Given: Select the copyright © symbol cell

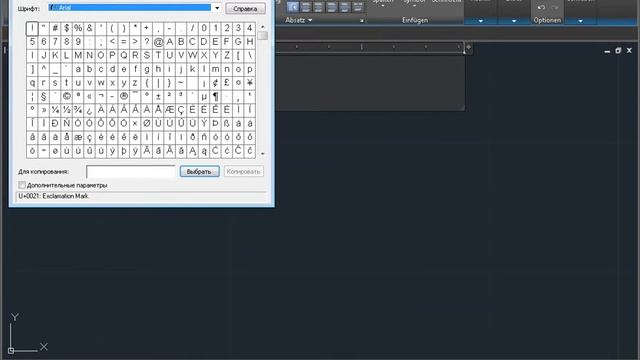Looking at the screenshot, I should [x=67, y=96].
